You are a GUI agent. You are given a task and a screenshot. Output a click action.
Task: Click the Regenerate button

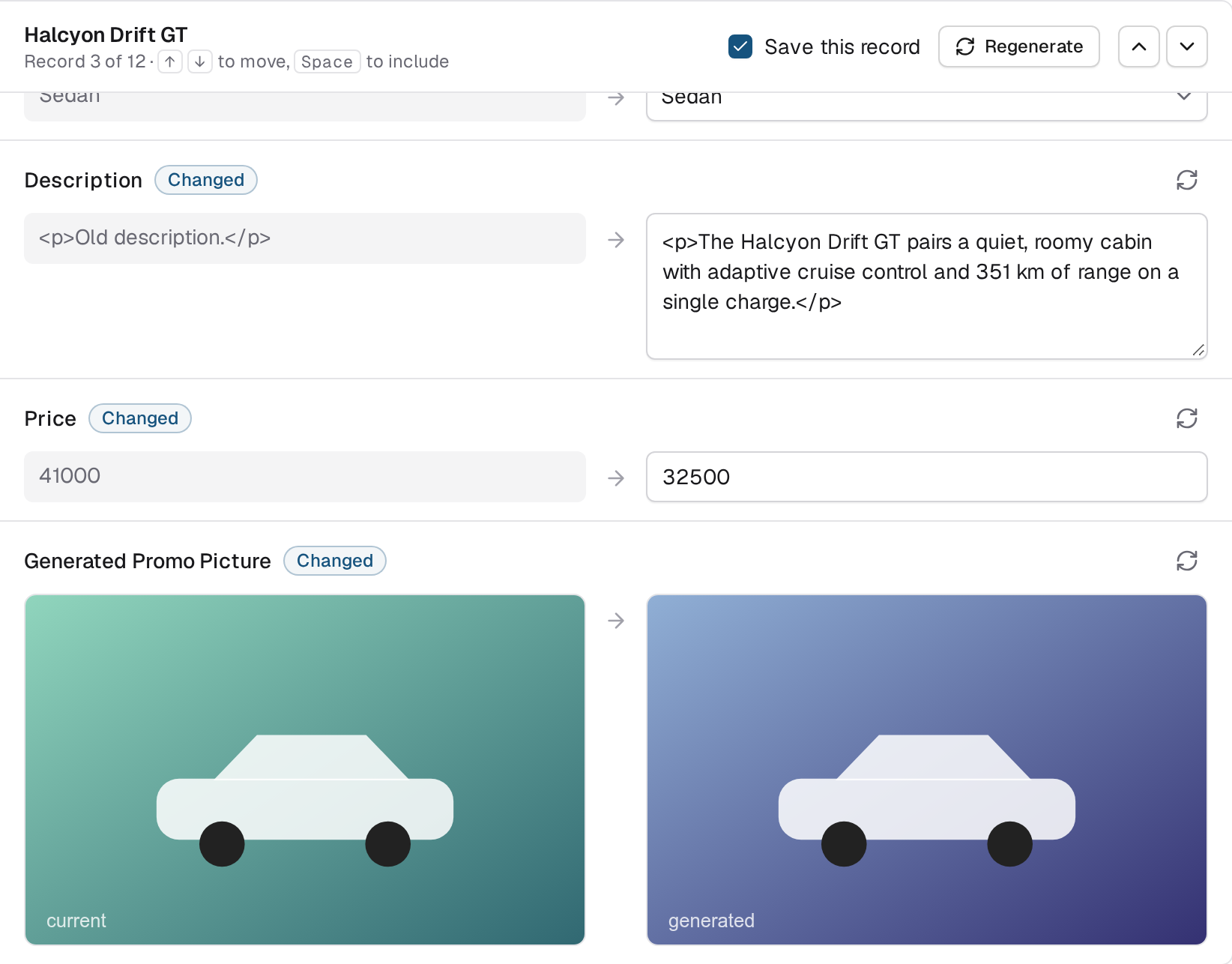coord(1019,46)
